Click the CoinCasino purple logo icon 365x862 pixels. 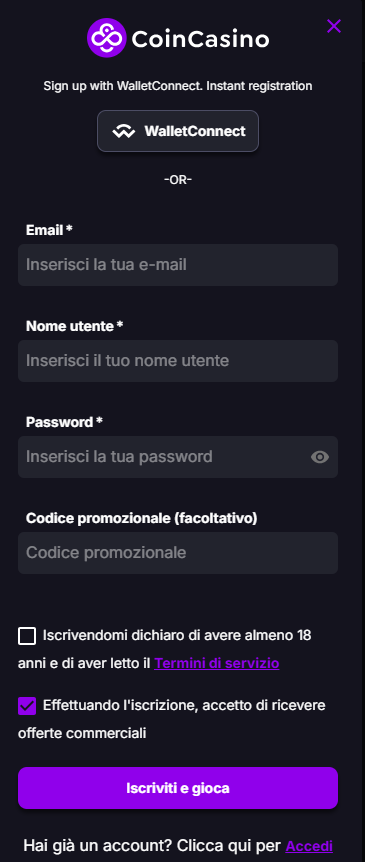click(x=107, y=38)
